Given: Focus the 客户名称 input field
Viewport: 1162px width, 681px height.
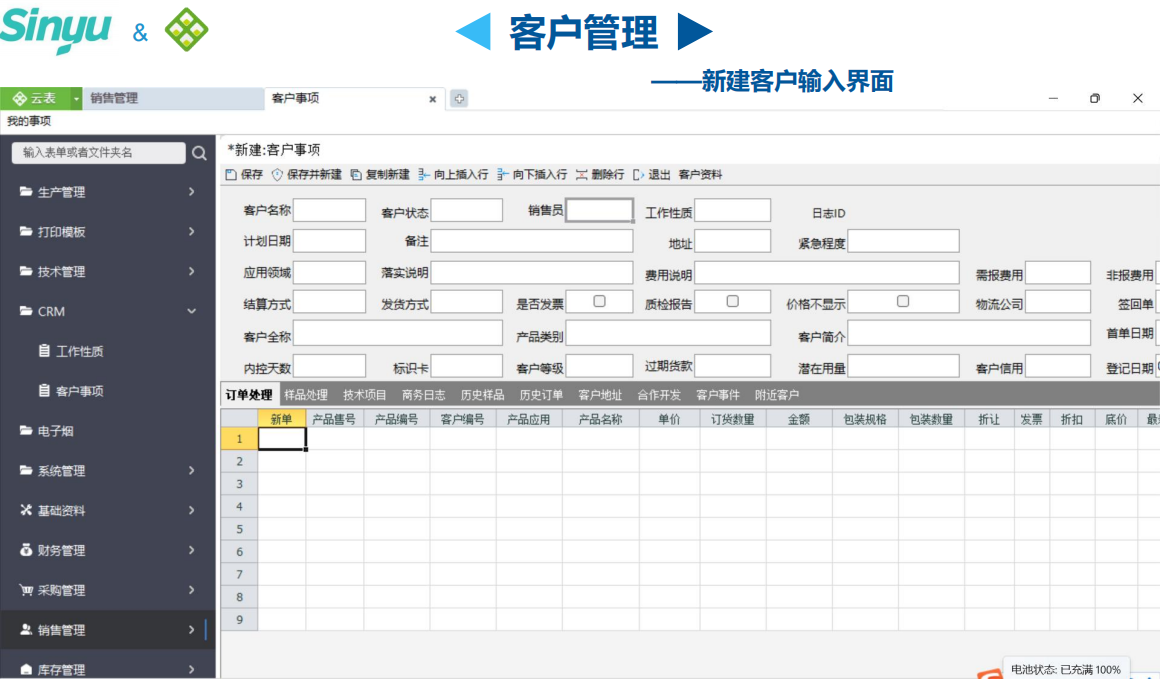Looking at the screenshot, I should tap(330, 210).
